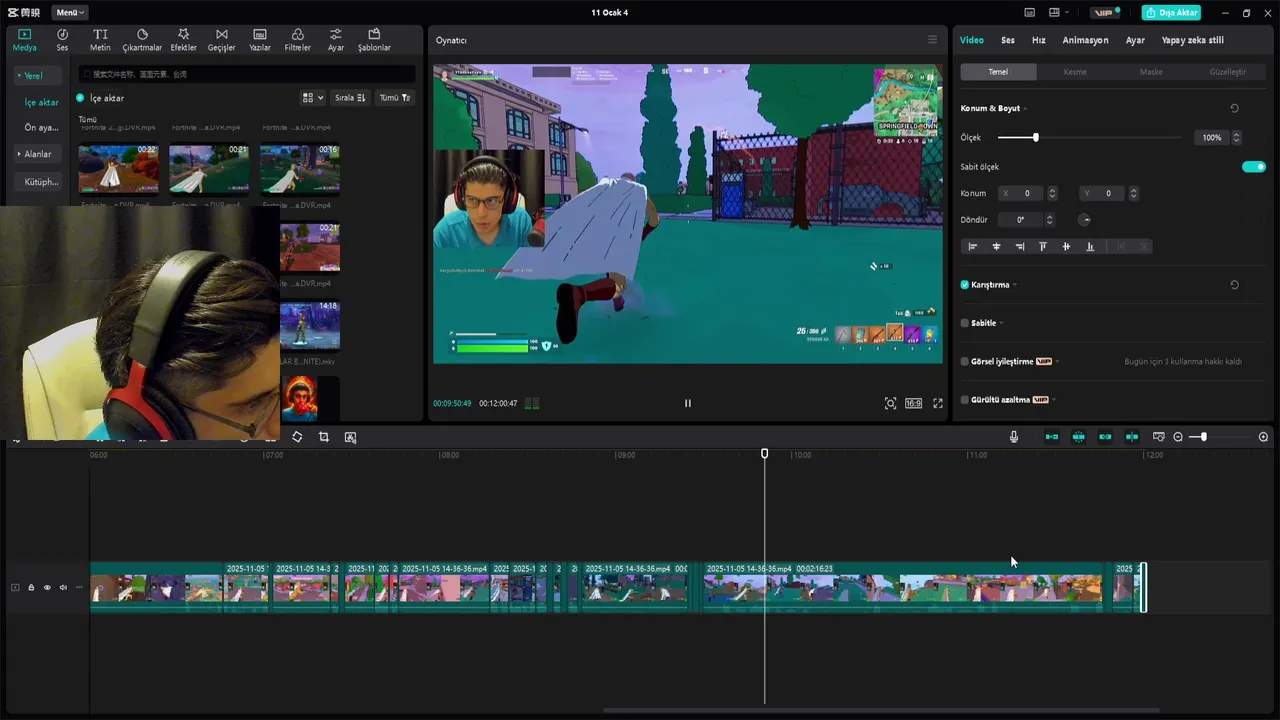The image size is (1280, 720).
Task: Align clip to the top edge
Action: [1043, 247]
